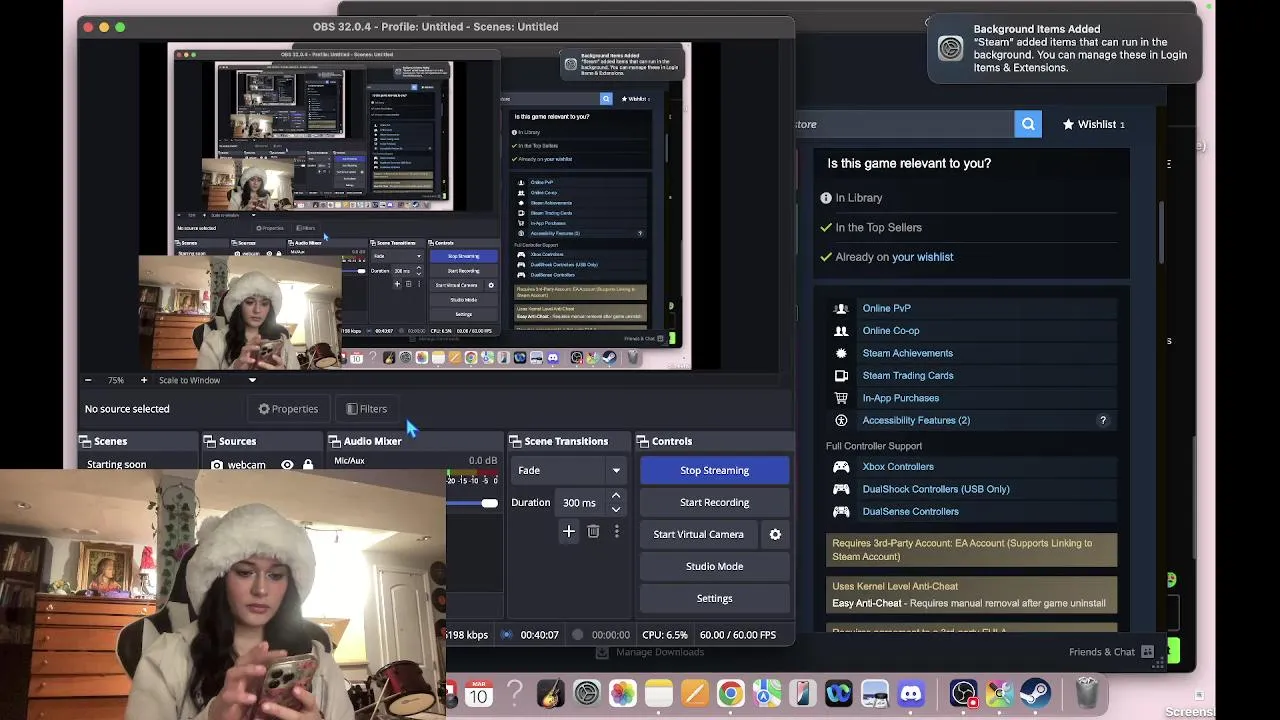Click the Background Items Added notification
Viewport: 1280px width, 720px height.
(1063, 48)
